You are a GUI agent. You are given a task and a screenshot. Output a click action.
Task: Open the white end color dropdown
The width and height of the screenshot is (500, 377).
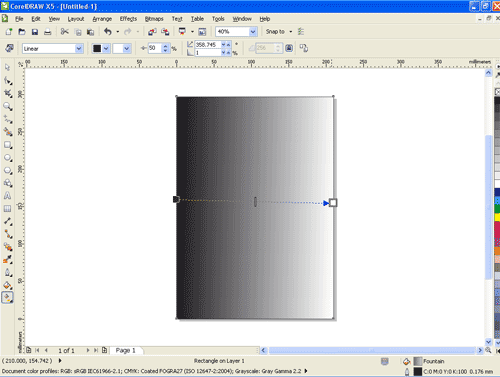click(126, 49)
